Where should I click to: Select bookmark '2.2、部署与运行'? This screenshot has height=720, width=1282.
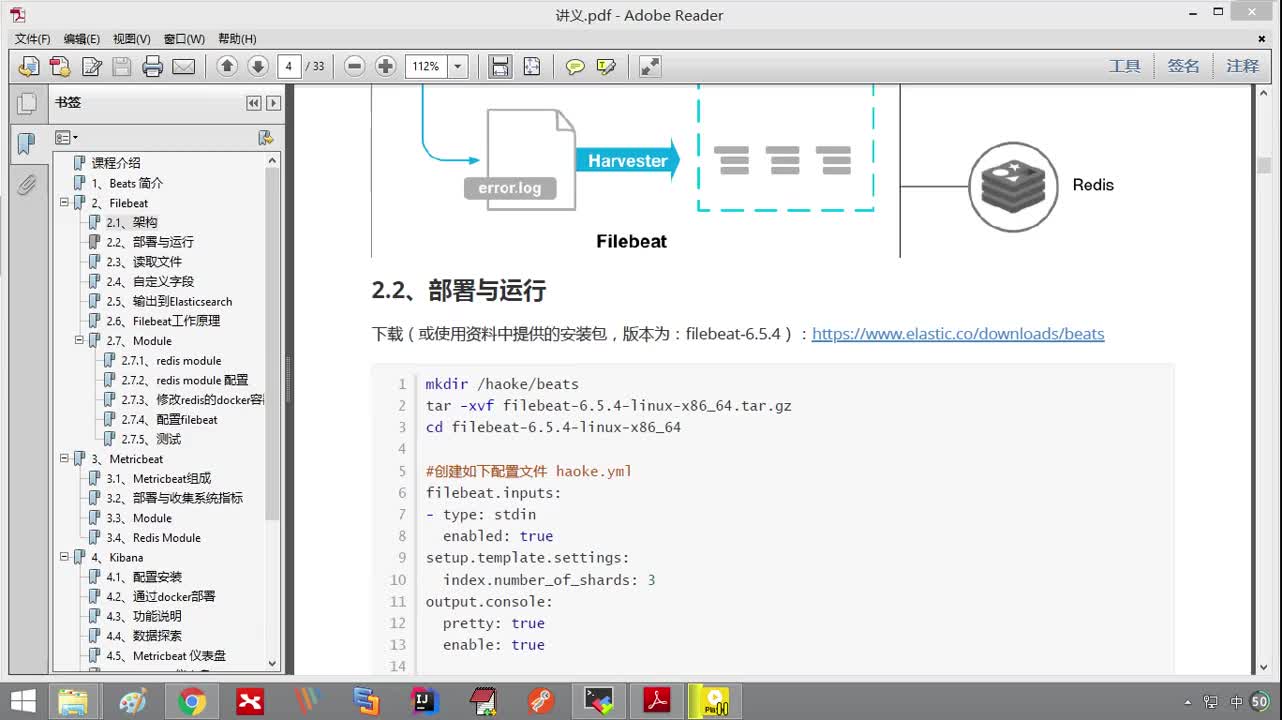[150, 242]
